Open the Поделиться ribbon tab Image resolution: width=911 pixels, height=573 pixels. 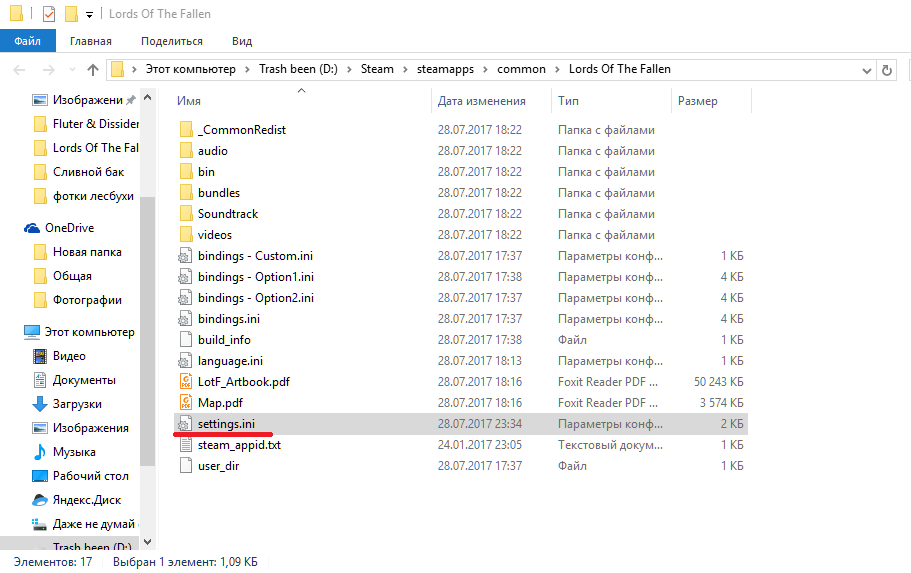(172, 41)
